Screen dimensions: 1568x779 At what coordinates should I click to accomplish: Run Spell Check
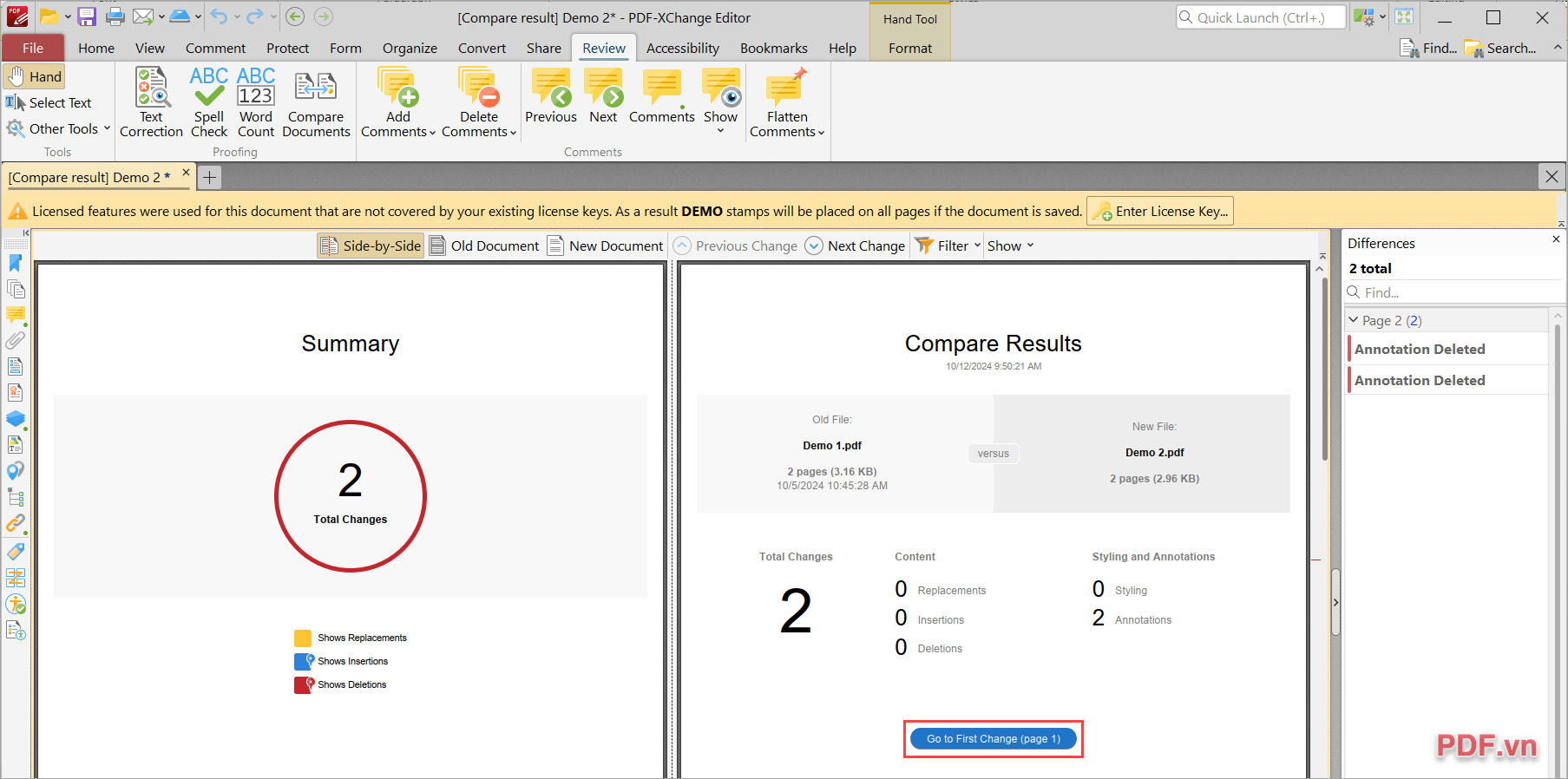tap(209, 102)
